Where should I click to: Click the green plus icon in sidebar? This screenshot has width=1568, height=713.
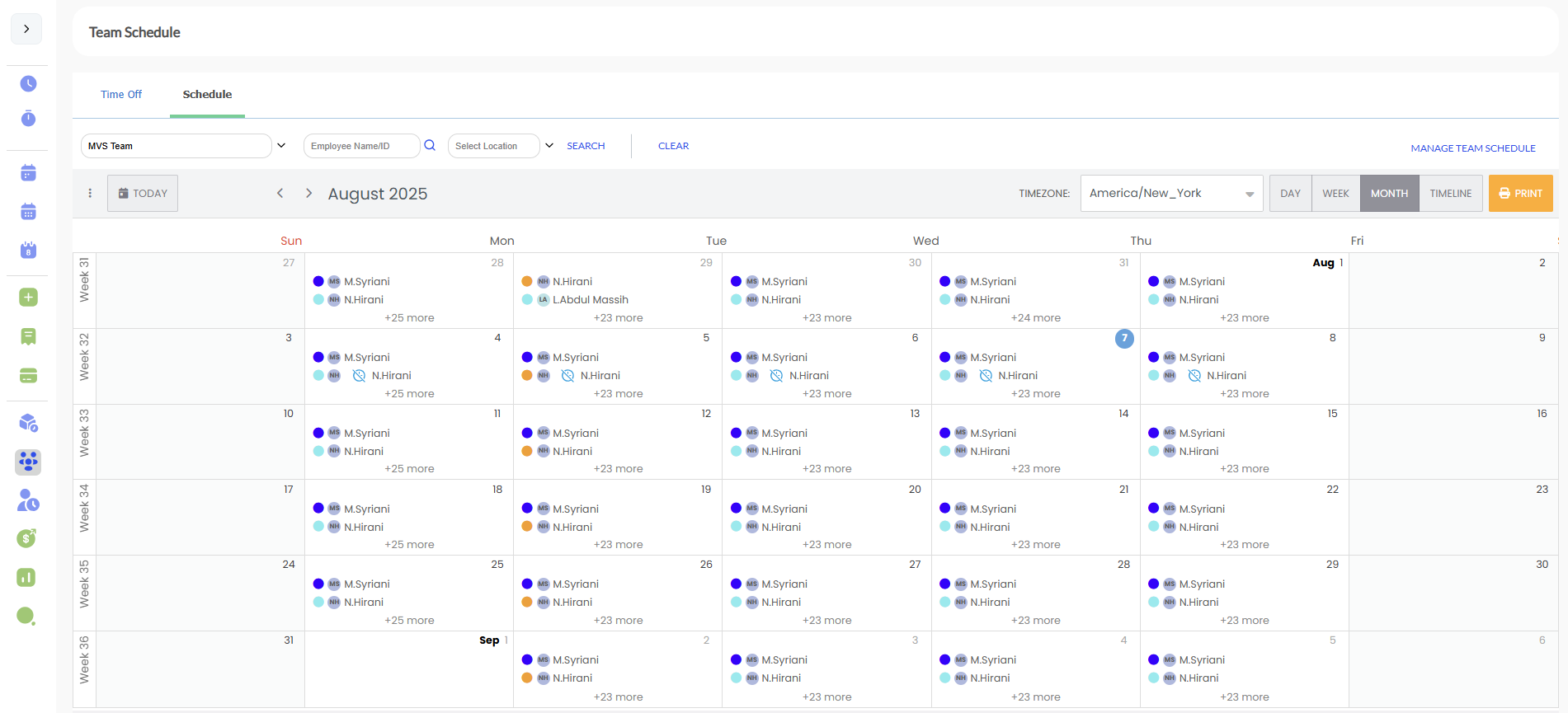click(28, 297)
